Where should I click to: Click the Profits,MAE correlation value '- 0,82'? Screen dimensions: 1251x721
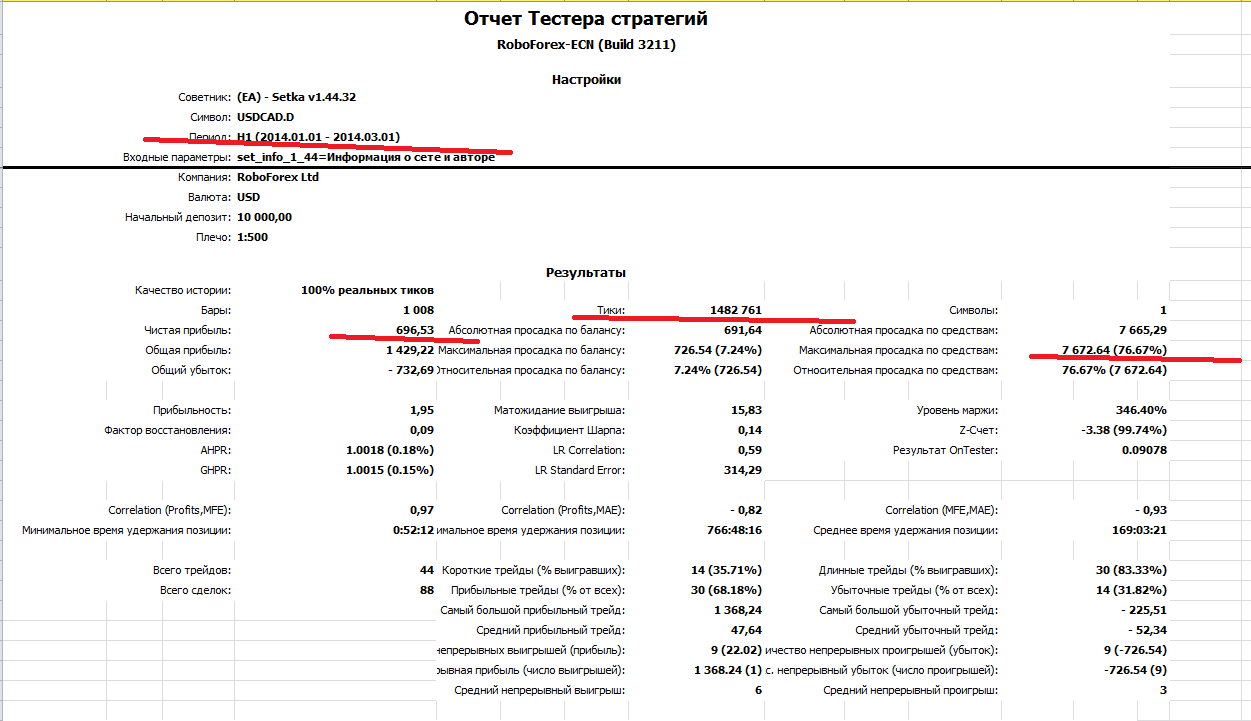point(748,510)
